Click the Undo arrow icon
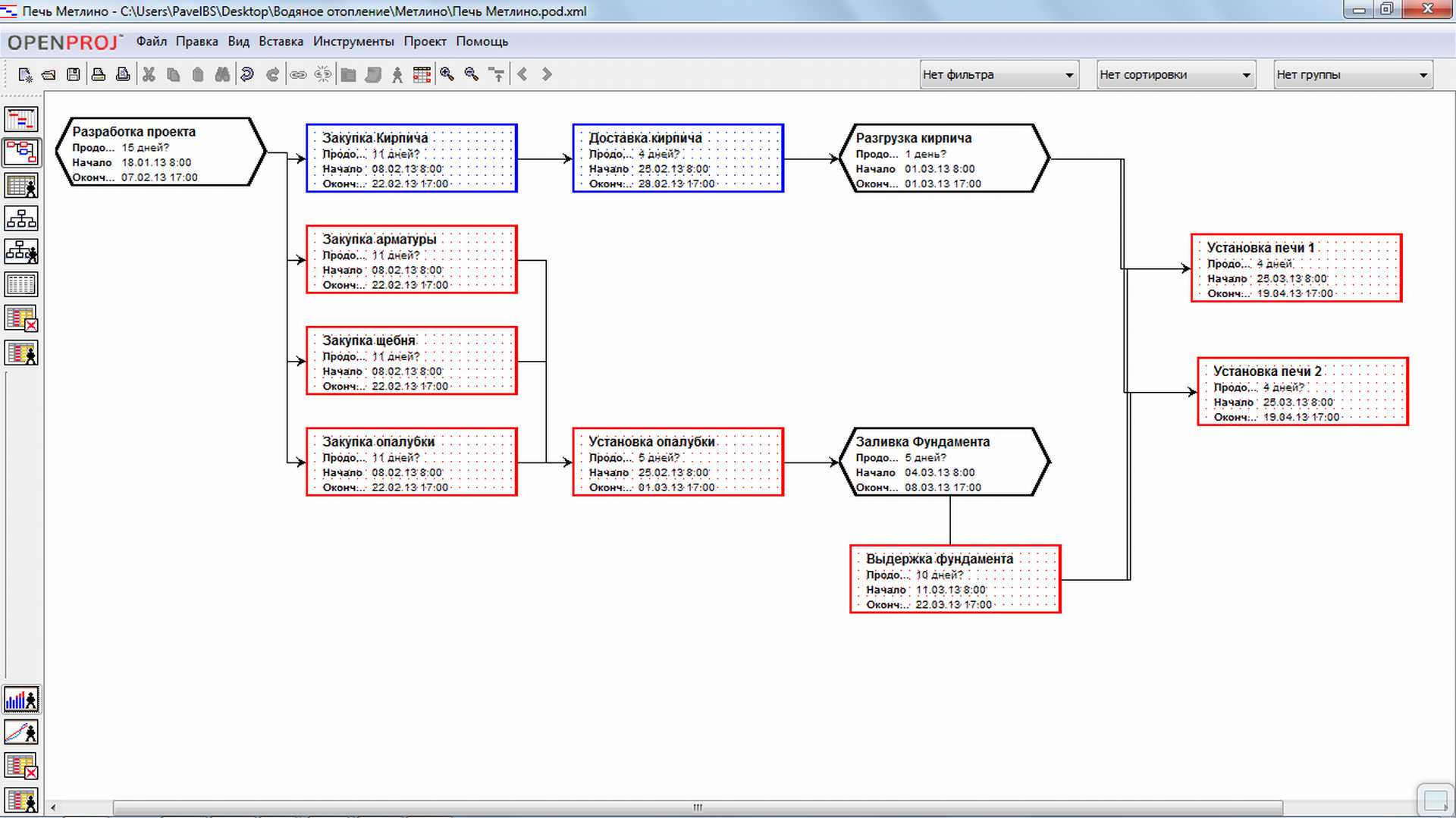This screenshot has width=1456, height=818. click(247, 74)
